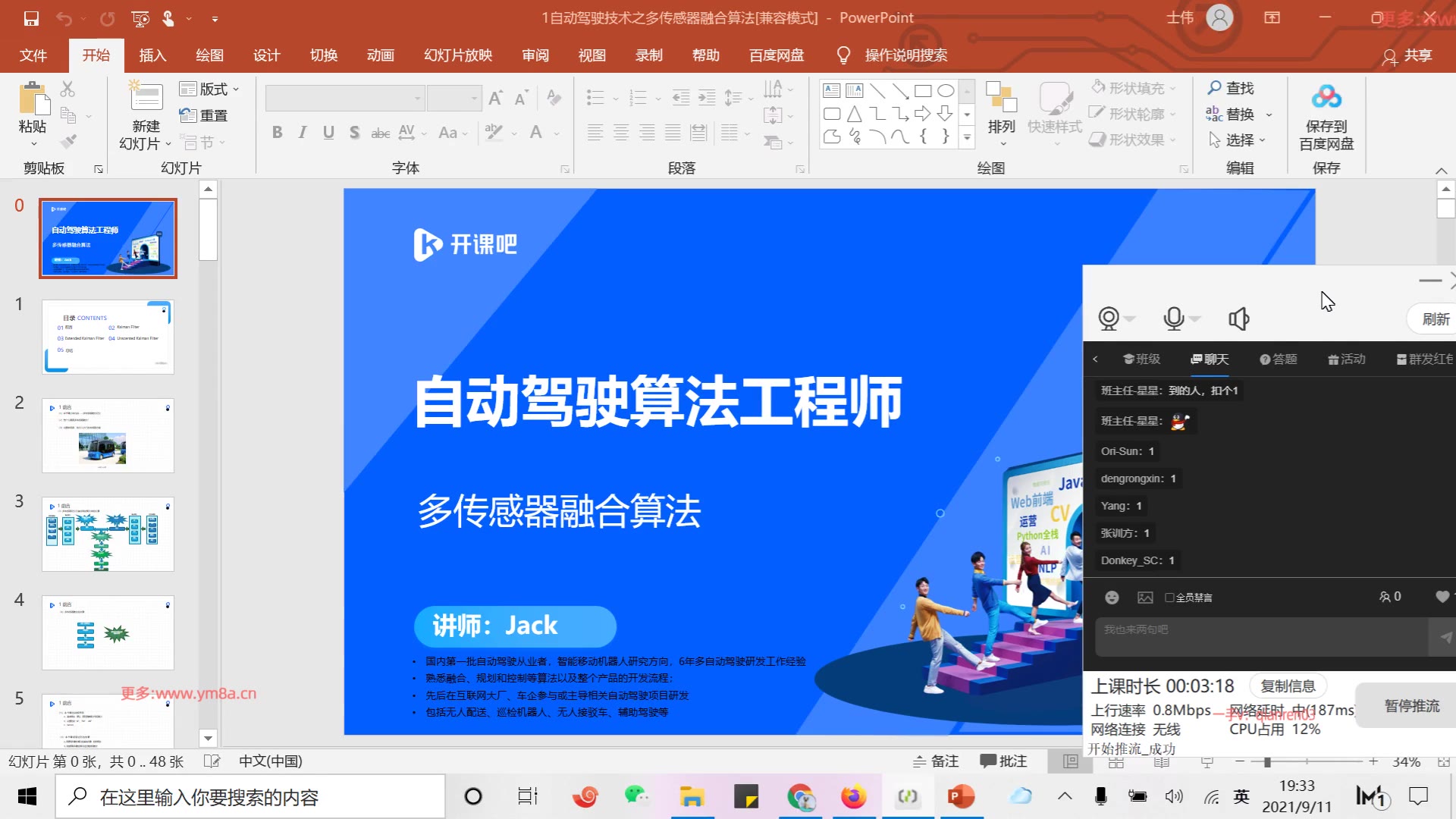Click the WeChat taskbar icon
The width and height of the screenshot is (1456, 819).
(637, 796)
